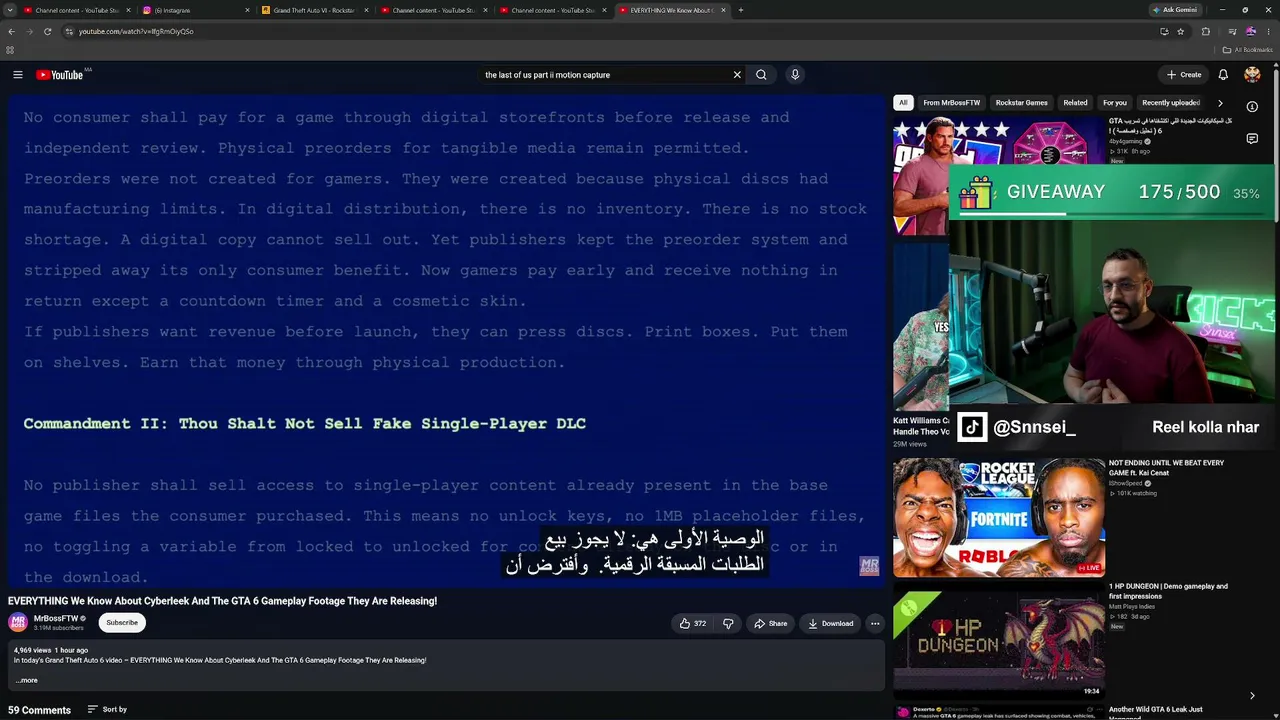1280x720 pixels.
Task: Open the circular side panel icon below avatar
Action: (1252, 107)
